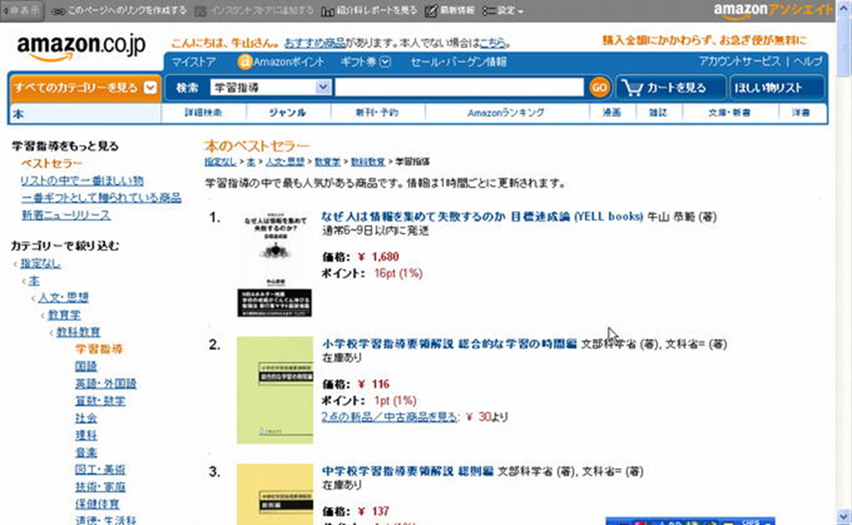
Task: Open the cart via カートを見る
Action: click(672, 88)
